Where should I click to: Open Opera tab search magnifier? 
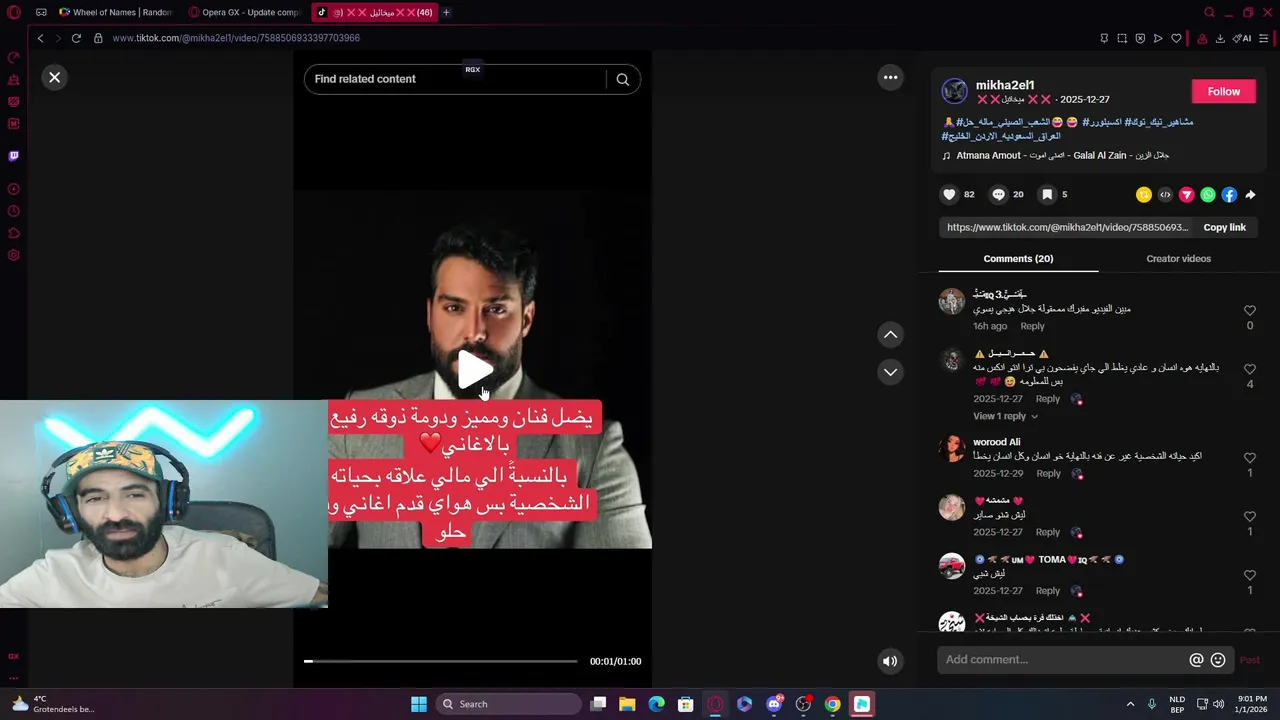coord(1209,12)
